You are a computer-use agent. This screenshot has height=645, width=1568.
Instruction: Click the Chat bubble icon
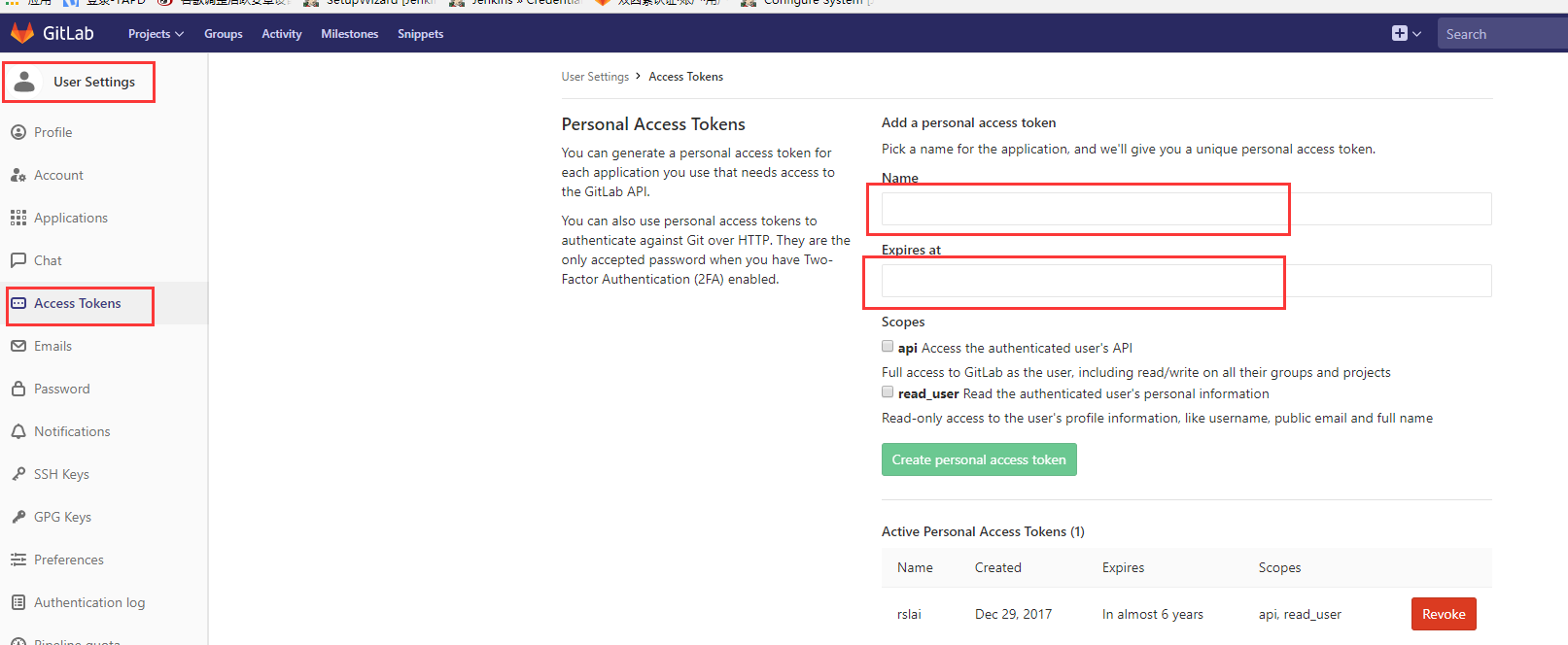click(x=18, y=260)
